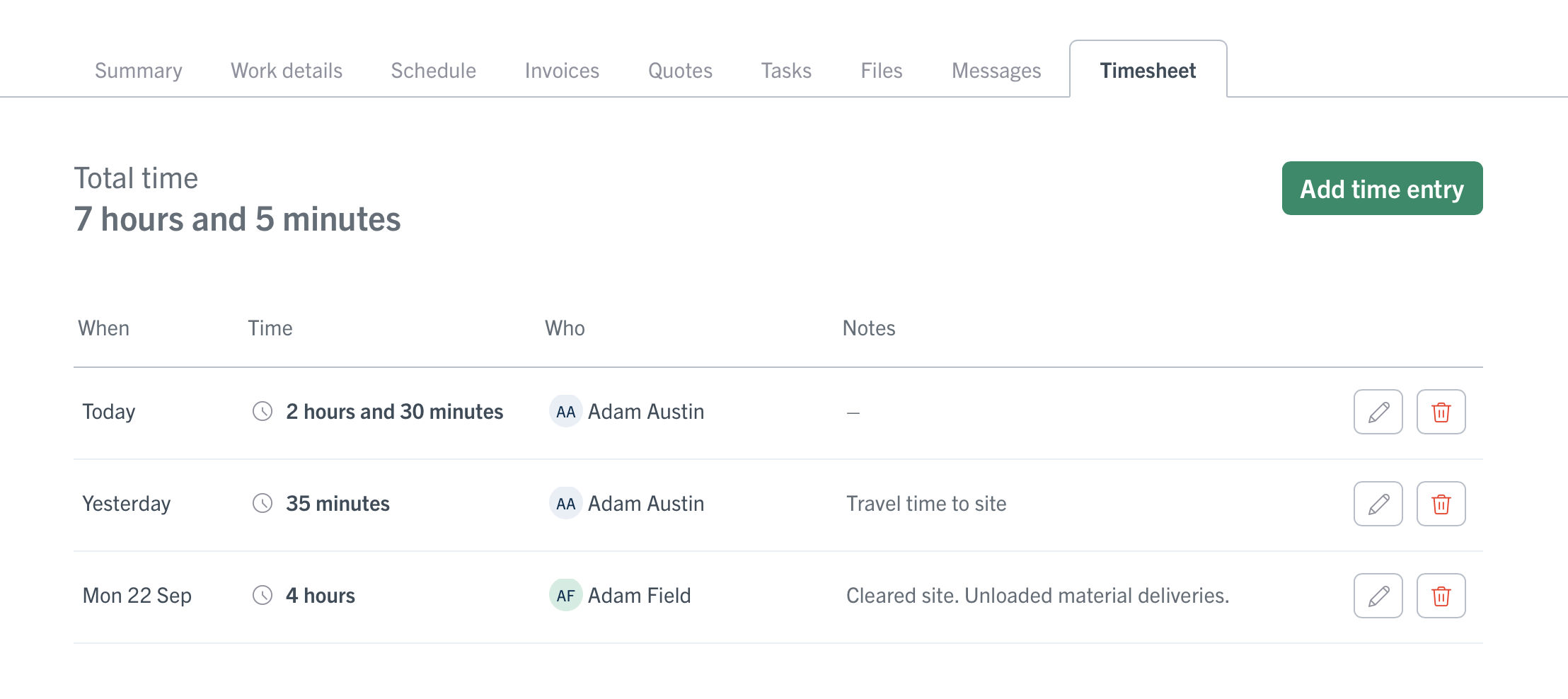Click the 35 minutes time value

[x=338, y=504]
